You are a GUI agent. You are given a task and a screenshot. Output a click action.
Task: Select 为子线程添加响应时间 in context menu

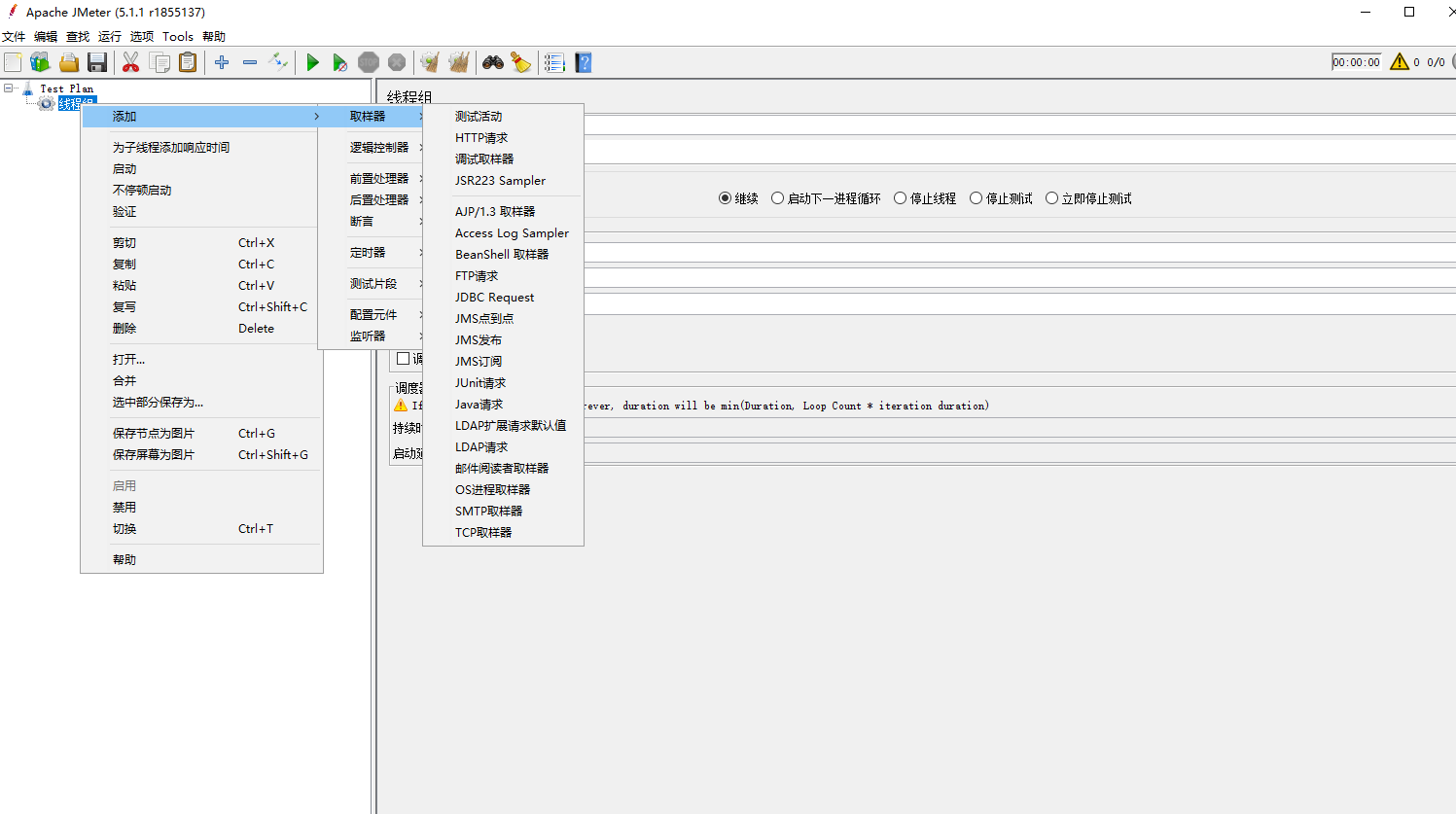point(201,148)
